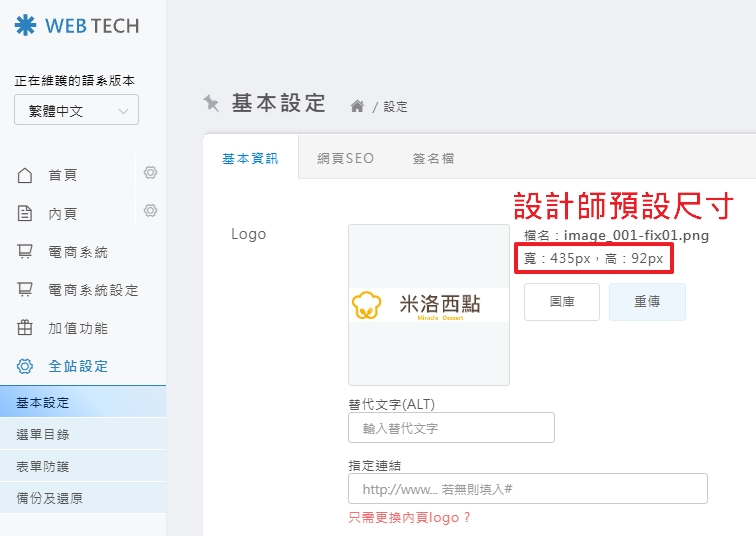Open 電商系統 with the cart icon
Image resolution: width=756 pixels, height=536 pixels.
(x=26, y=252)
